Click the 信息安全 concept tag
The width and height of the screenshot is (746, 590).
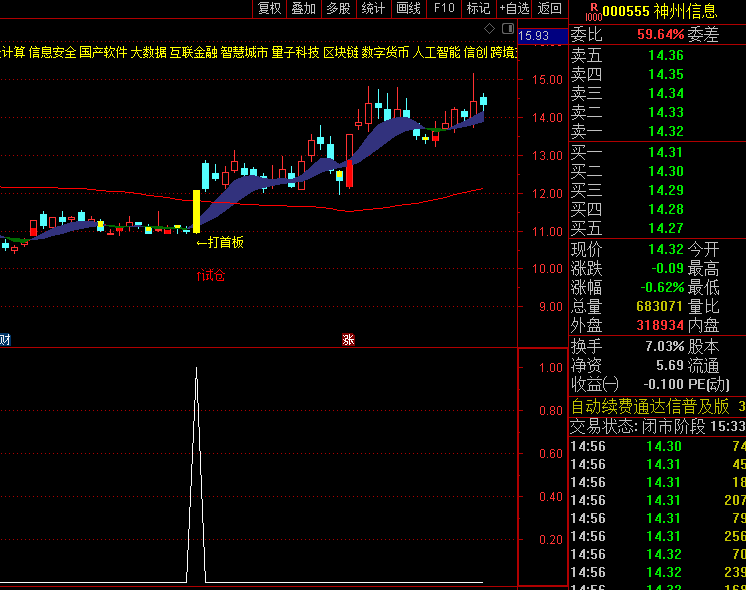52,53
